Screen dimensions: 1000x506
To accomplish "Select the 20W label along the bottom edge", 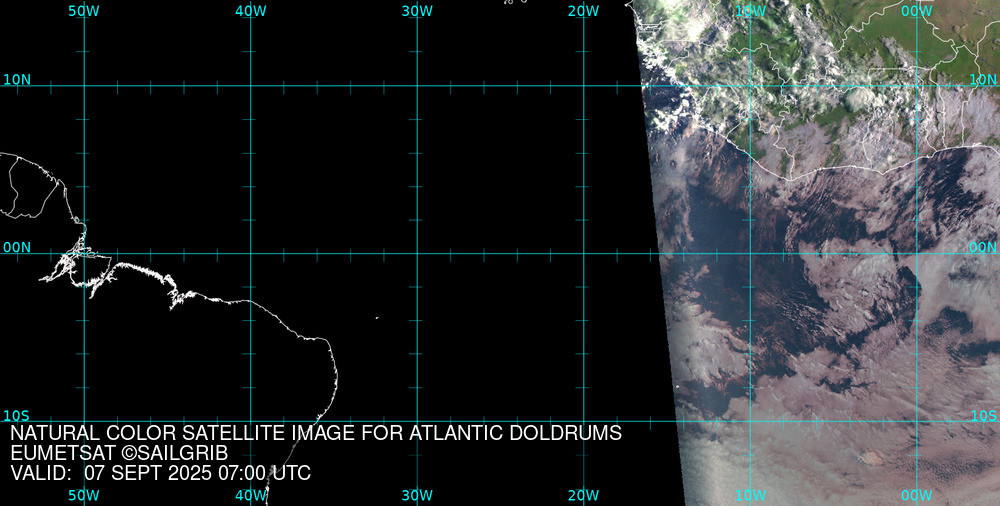I will [584, 496].
